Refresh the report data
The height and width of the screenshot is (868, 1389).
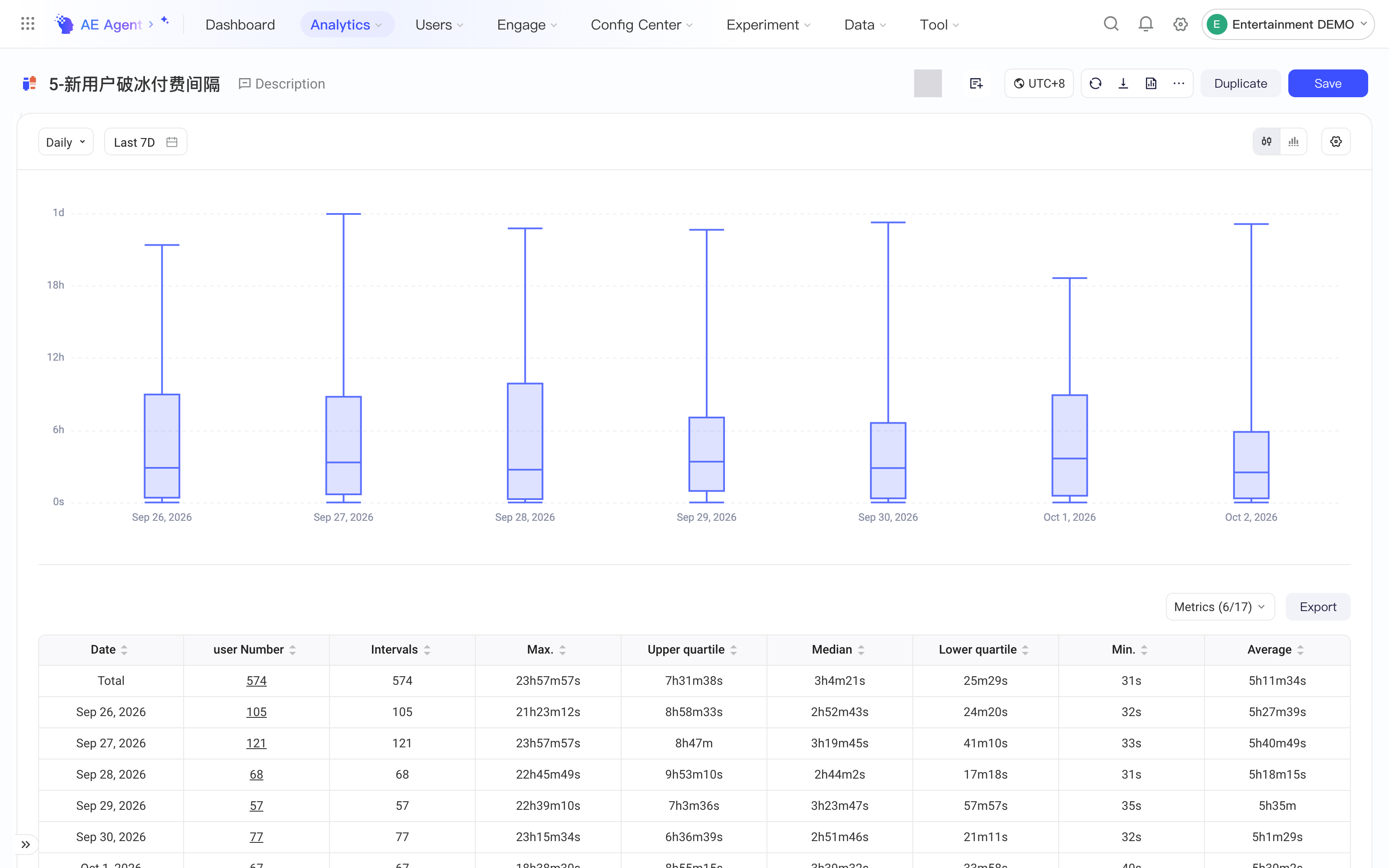(x=1095, y=84)
